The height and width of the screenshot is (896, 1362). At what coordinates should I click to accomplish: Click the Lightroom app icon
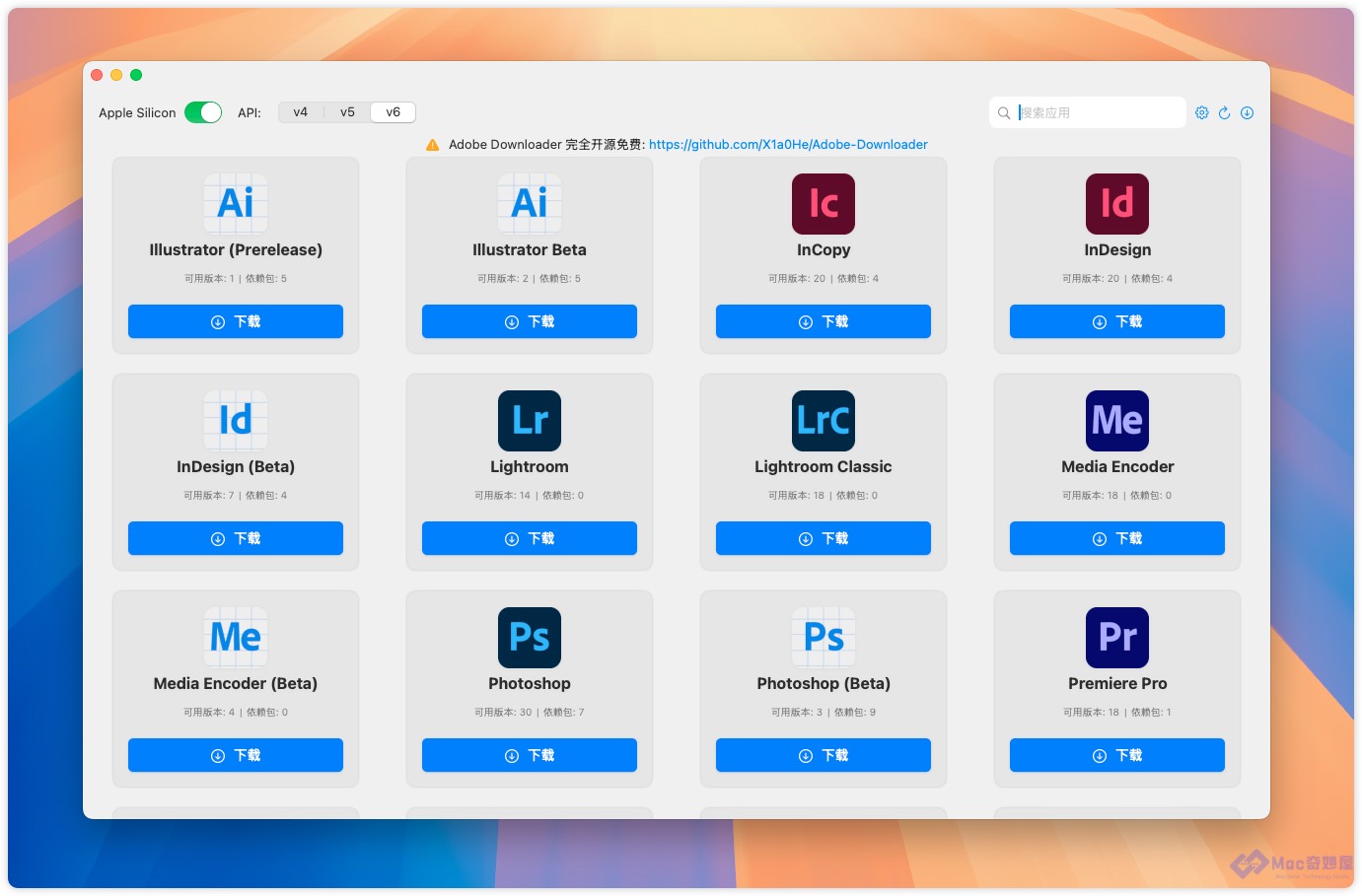point(530,421)
